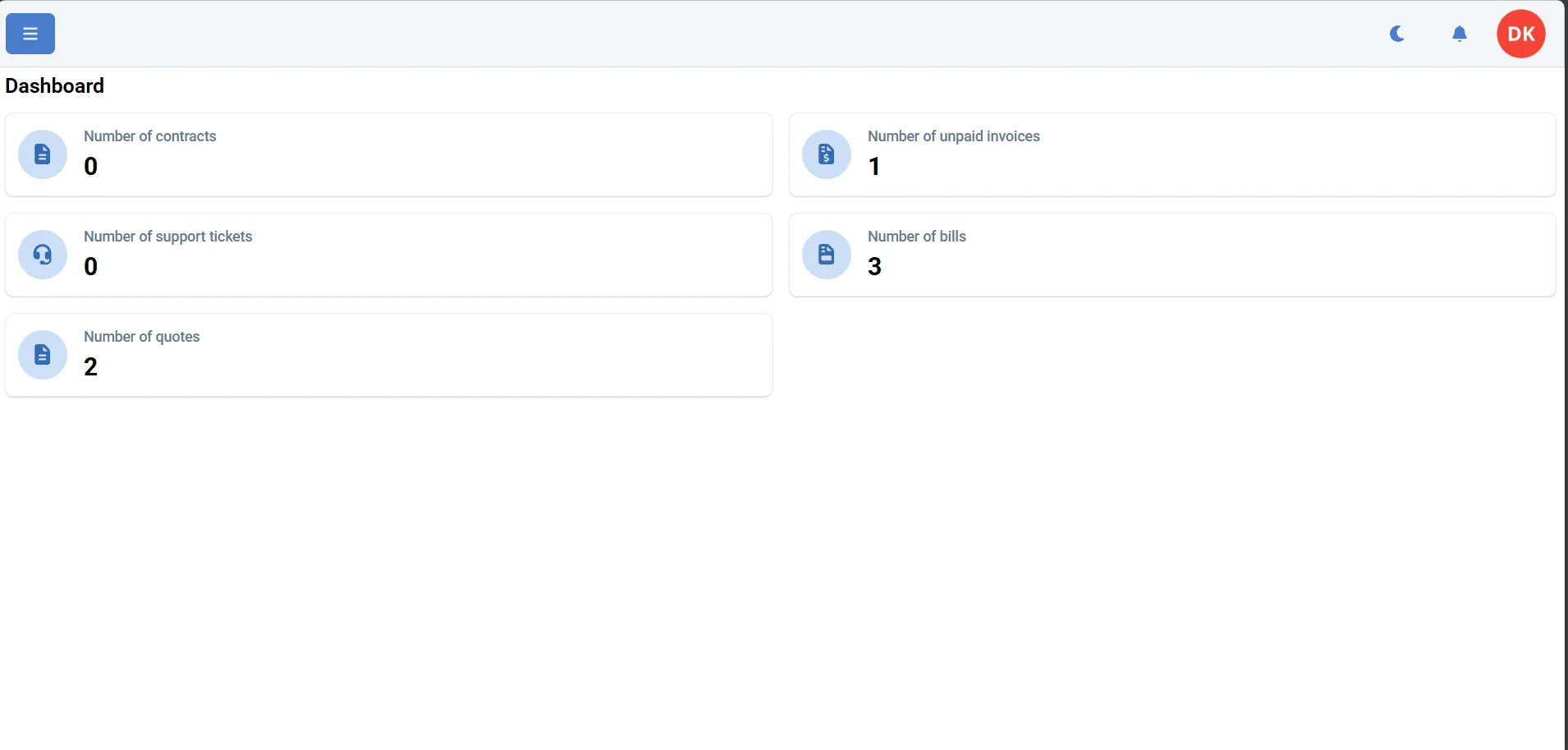Click the bills invoice icon

click(827, 255)
